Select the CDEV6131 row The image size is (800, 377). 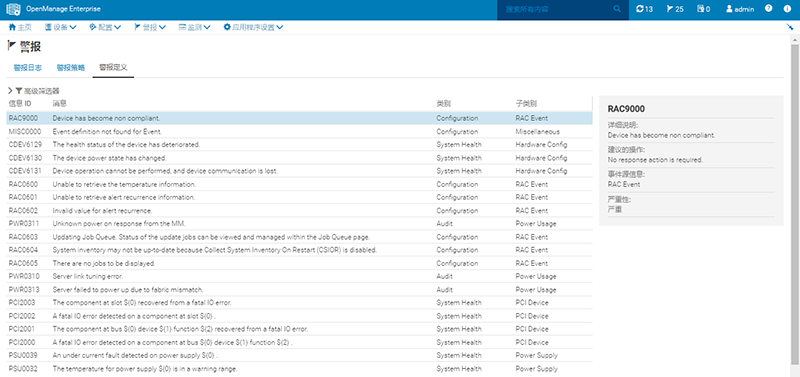(x=299, y=171)
